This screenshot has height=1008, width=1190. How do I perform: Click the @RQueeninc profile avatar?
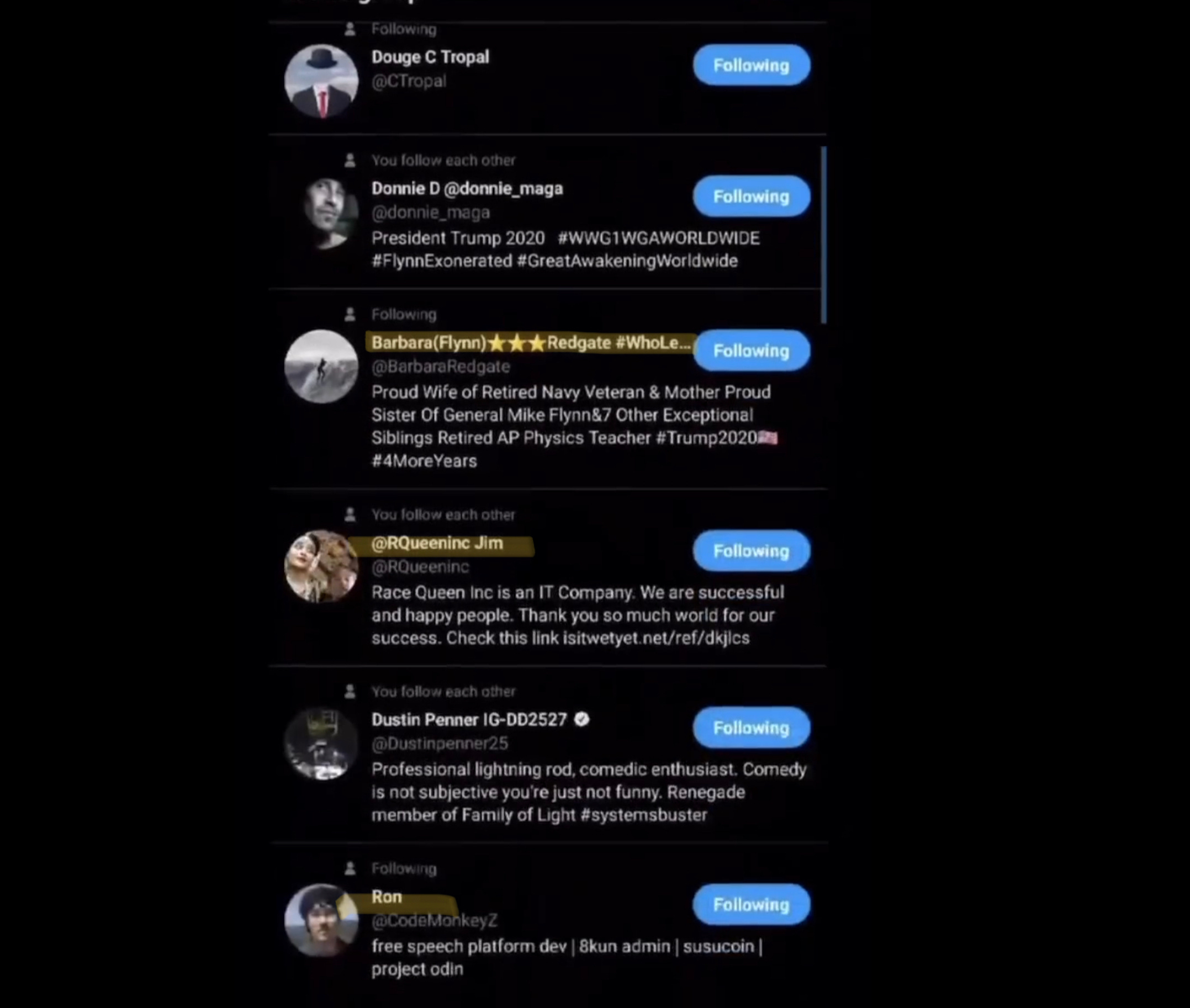tap(321, 566)
